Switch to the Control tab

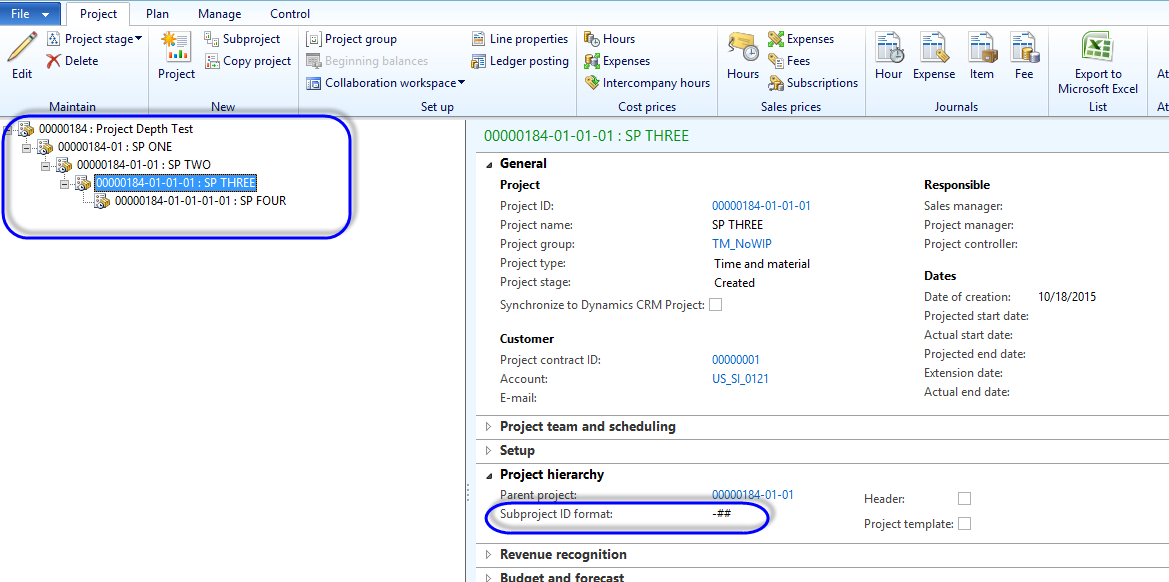click(290, 13)
